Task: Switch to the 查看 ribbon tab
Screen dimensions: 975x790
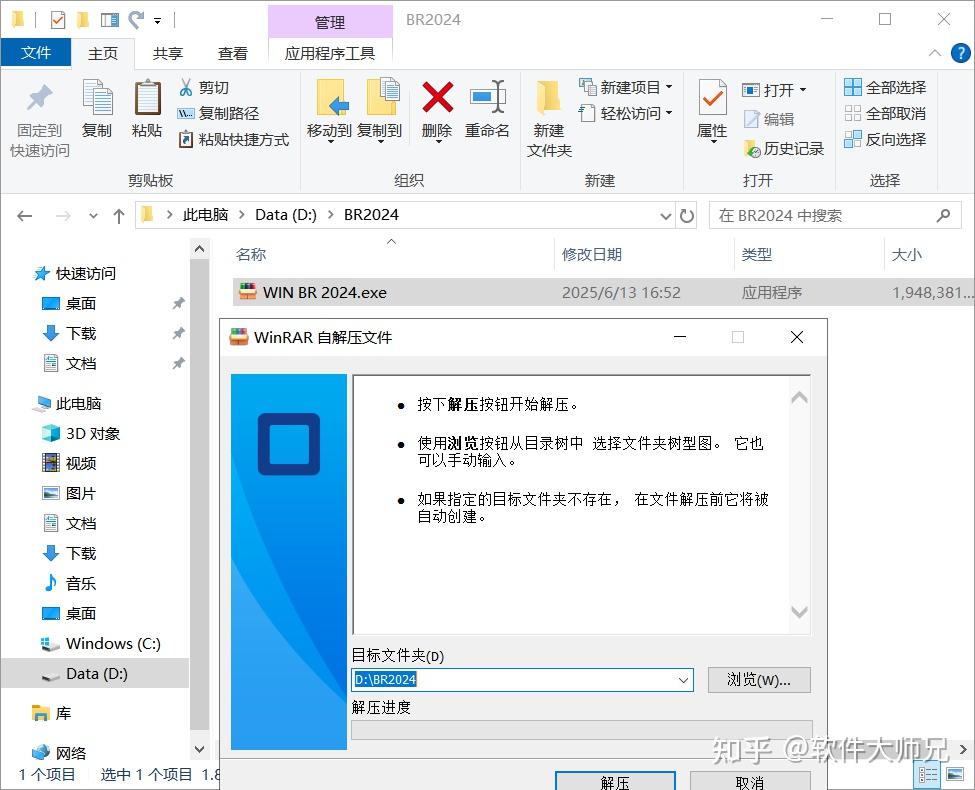Action: 233,53
